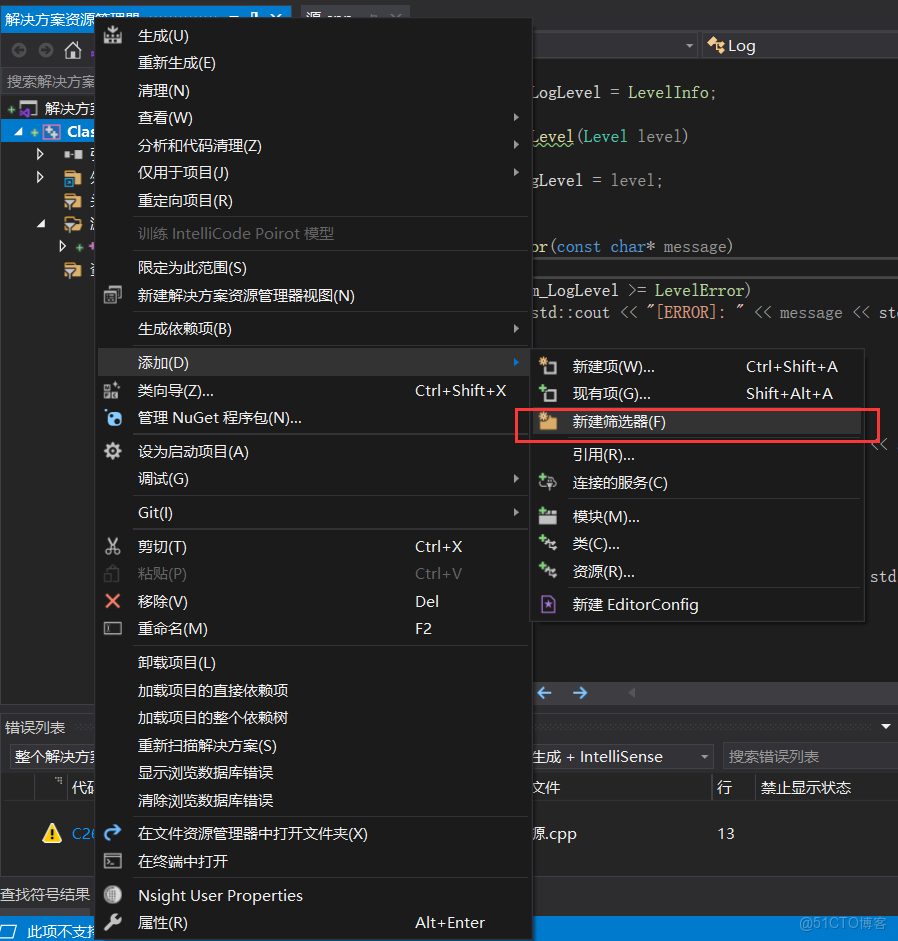Expand the Git(I) submenu arrow
898x941 pixels.
pyautogui.click(x=517, y=512)
